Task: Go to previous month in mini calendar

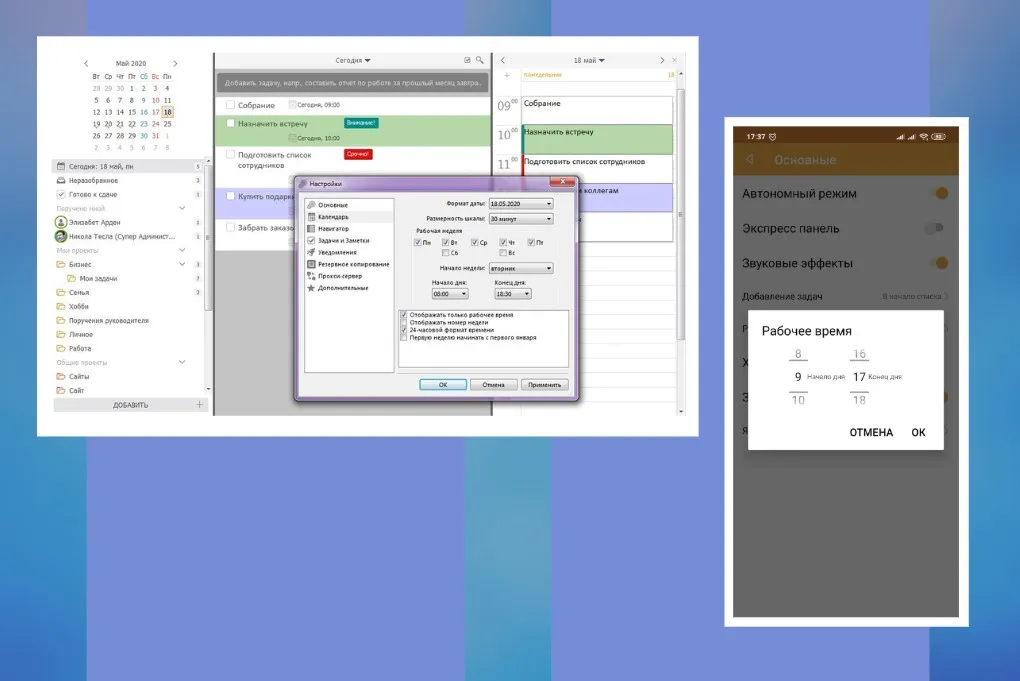Action: click(x=86, y=63)
